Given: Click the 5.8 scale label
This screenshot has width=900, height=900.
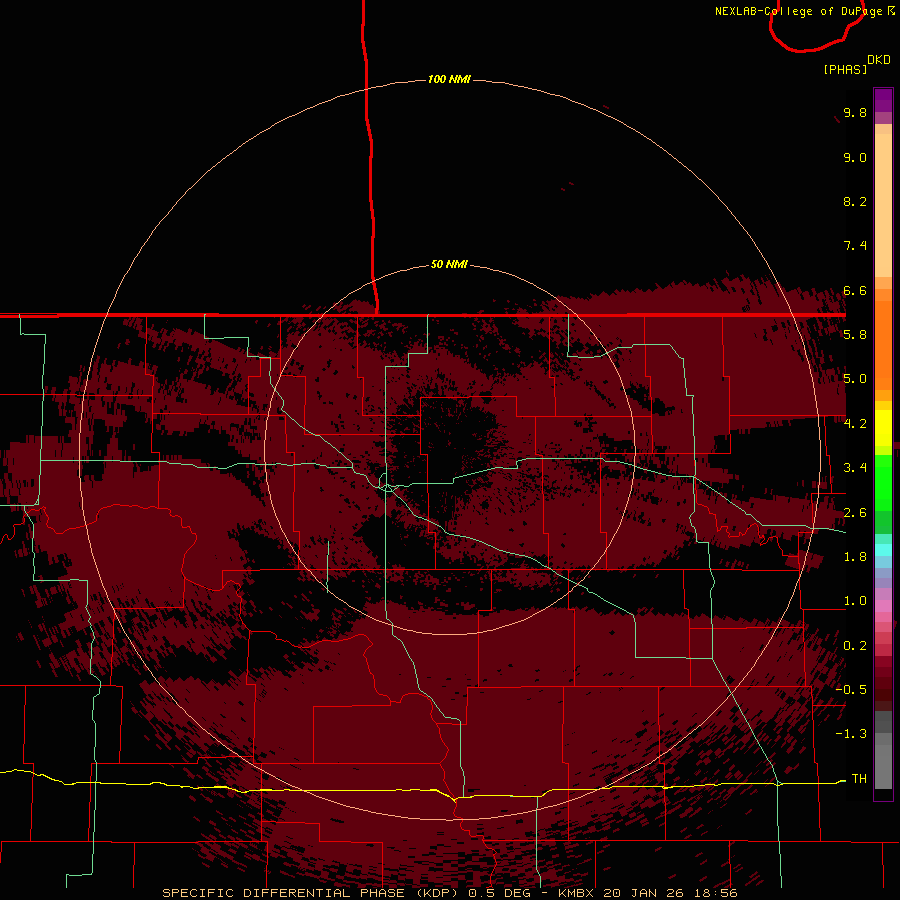Looking at the screenshot, I should point(855,334).
